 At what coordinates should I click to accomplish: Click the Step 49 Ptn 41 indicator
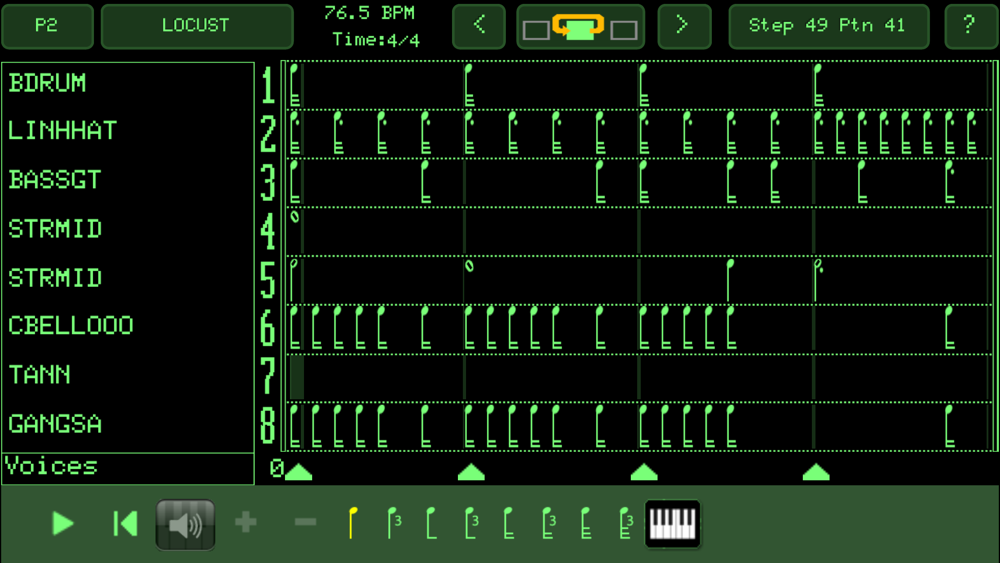pyautogui.click(x=828, y=26)
